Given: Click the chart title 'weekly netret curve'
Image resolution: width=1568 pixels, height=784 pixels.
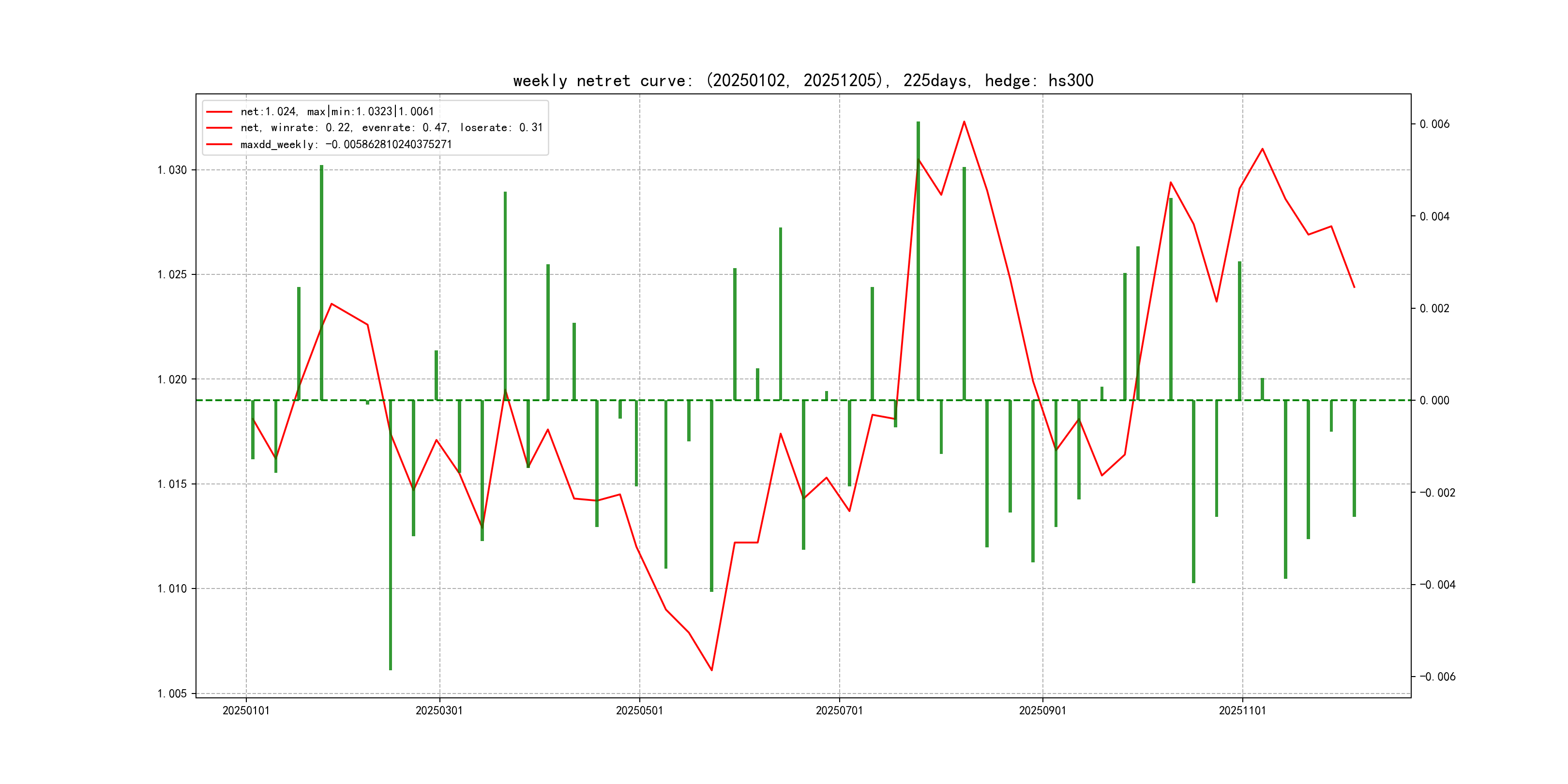Looking at the screenshot, I should click(x=802, y=80).
